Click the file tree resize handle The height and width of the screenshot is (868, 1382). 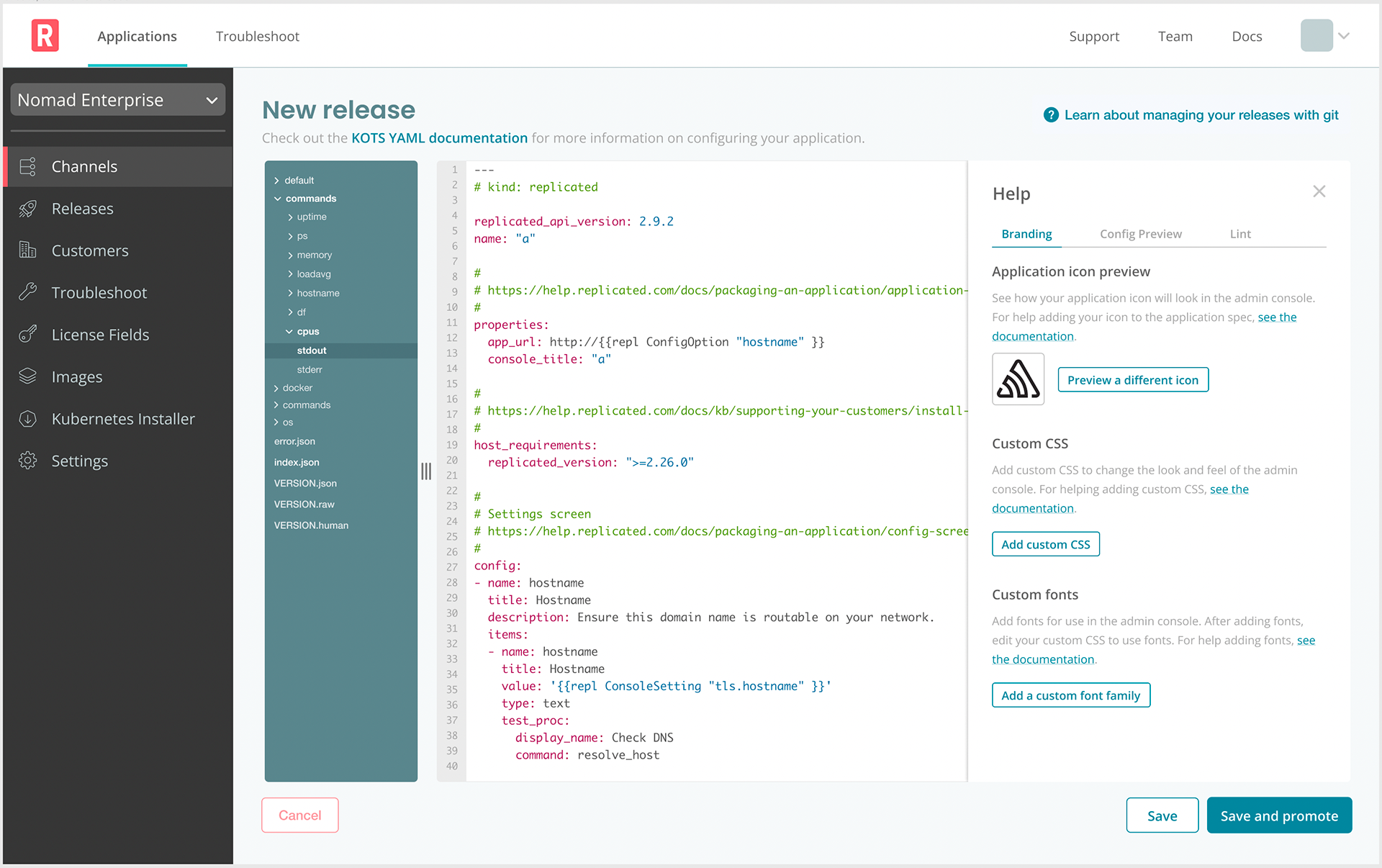pyautogui.click(x=426, y=471)
